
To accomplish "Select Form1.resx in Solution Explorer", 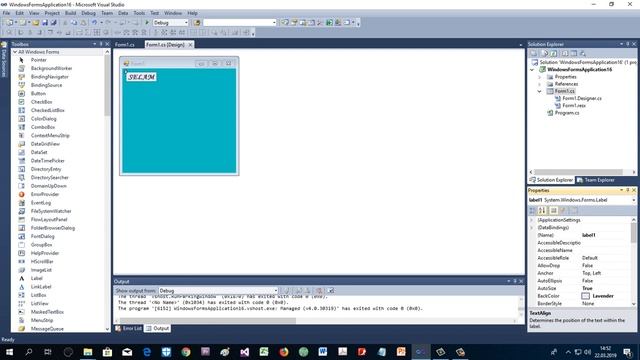I will (574, 106).
